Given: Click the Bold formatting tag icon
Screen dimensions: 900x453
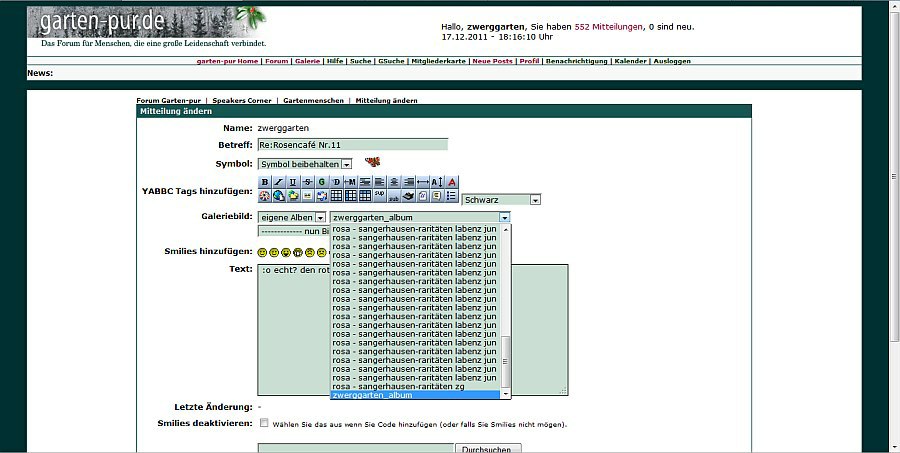Looking at the screenshot, I should pos(265,181).
